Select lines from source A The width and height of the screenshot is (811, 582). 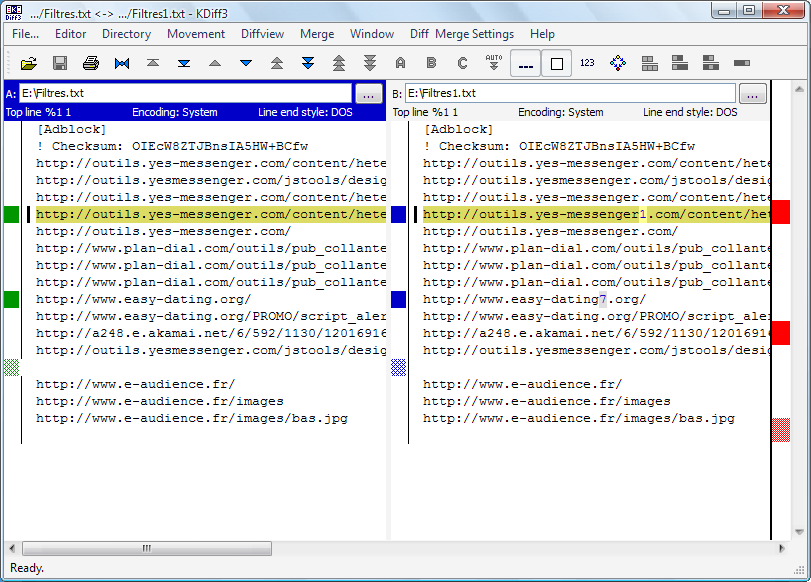[x=400, y=63]
